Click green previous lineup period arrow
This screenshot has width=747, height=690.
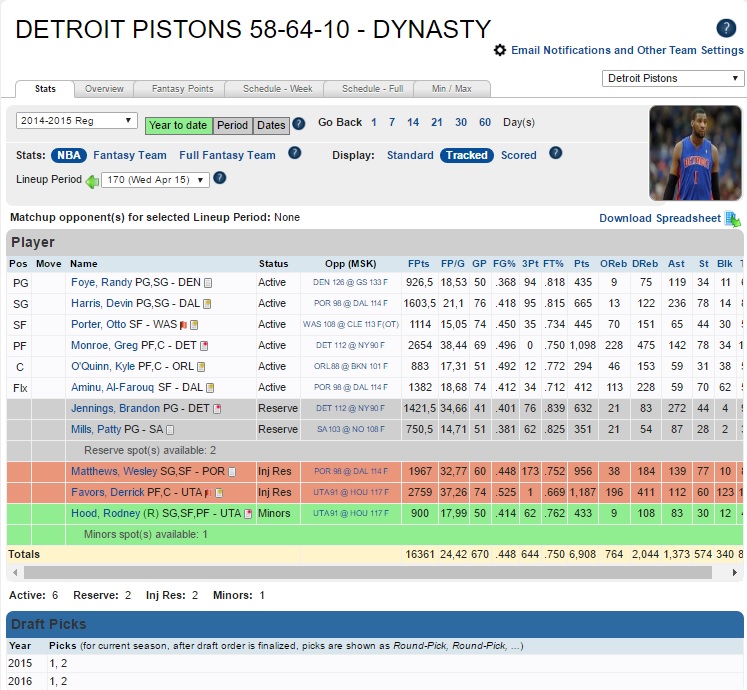point(92,181)
